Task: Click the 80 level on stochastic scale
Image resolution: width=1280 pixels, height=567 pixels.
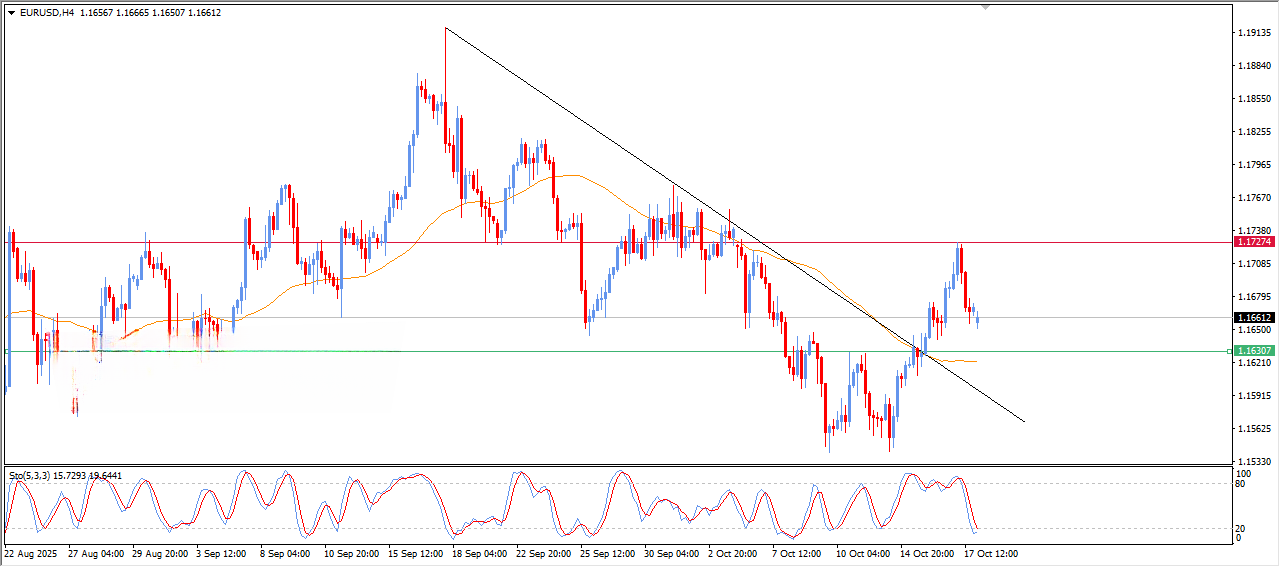Action: 1243,484
